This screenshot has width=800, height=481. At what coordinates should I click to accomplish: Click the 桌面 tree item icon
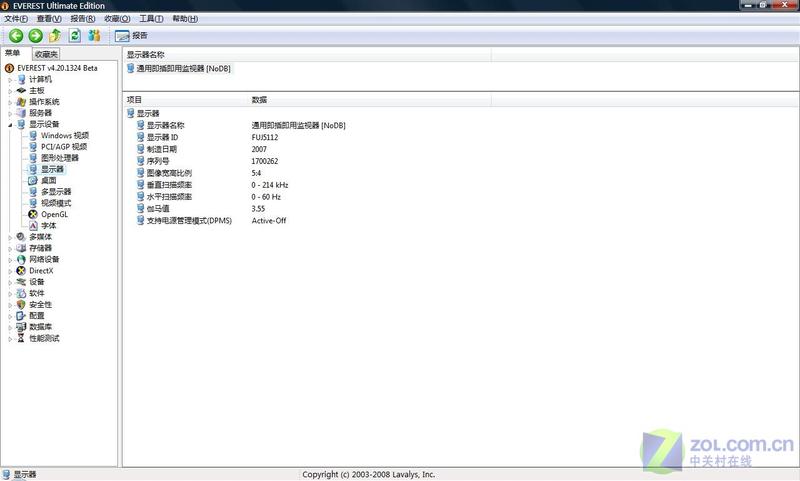point(33,181)
